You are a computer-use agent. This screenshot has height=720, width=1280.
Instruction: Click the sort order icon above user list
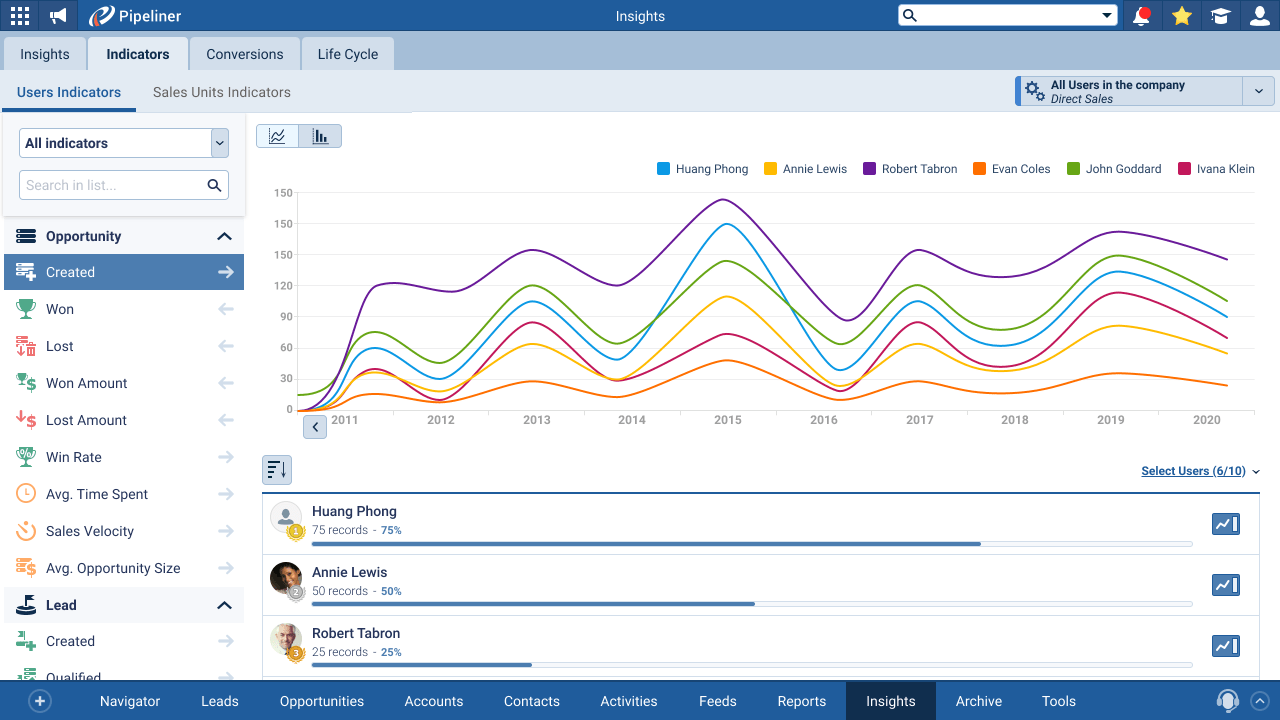[277, 470]
